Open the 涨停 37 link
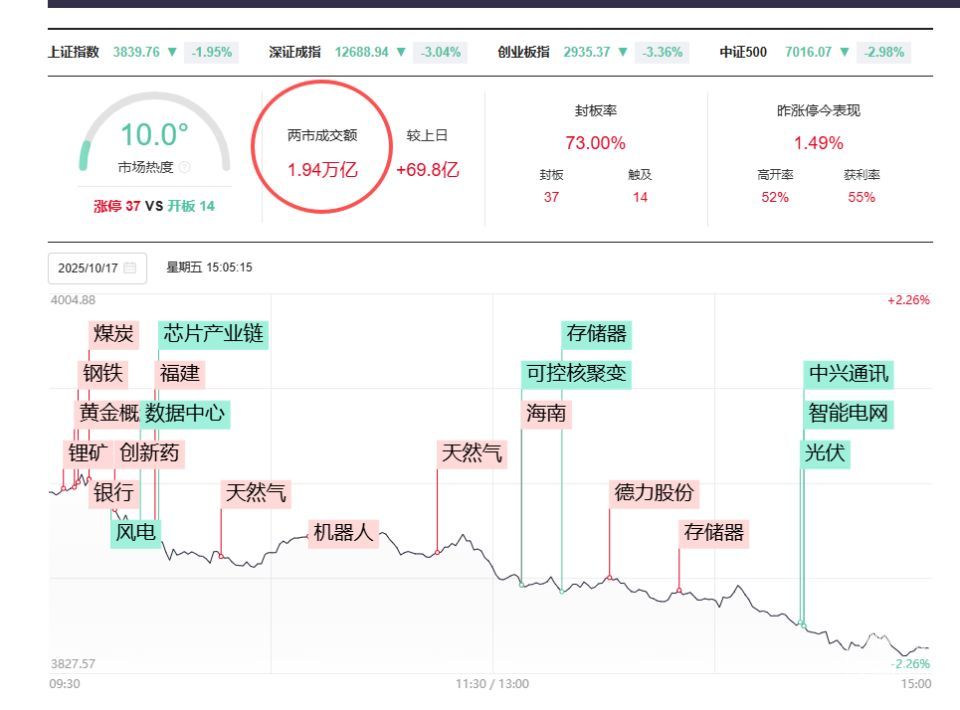 117,207
